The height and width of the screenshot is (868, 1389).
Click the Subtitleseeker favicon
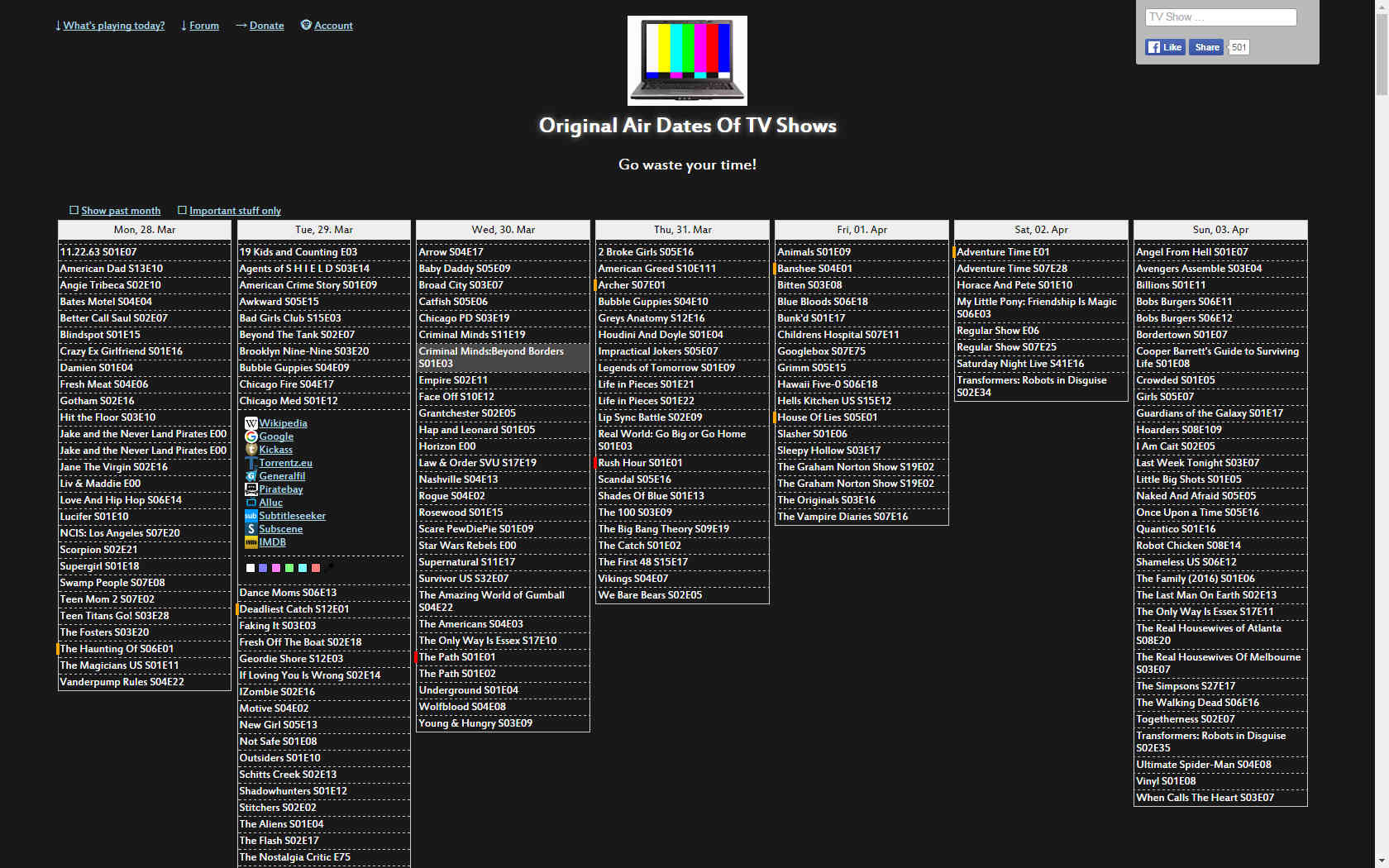point(251,516)
